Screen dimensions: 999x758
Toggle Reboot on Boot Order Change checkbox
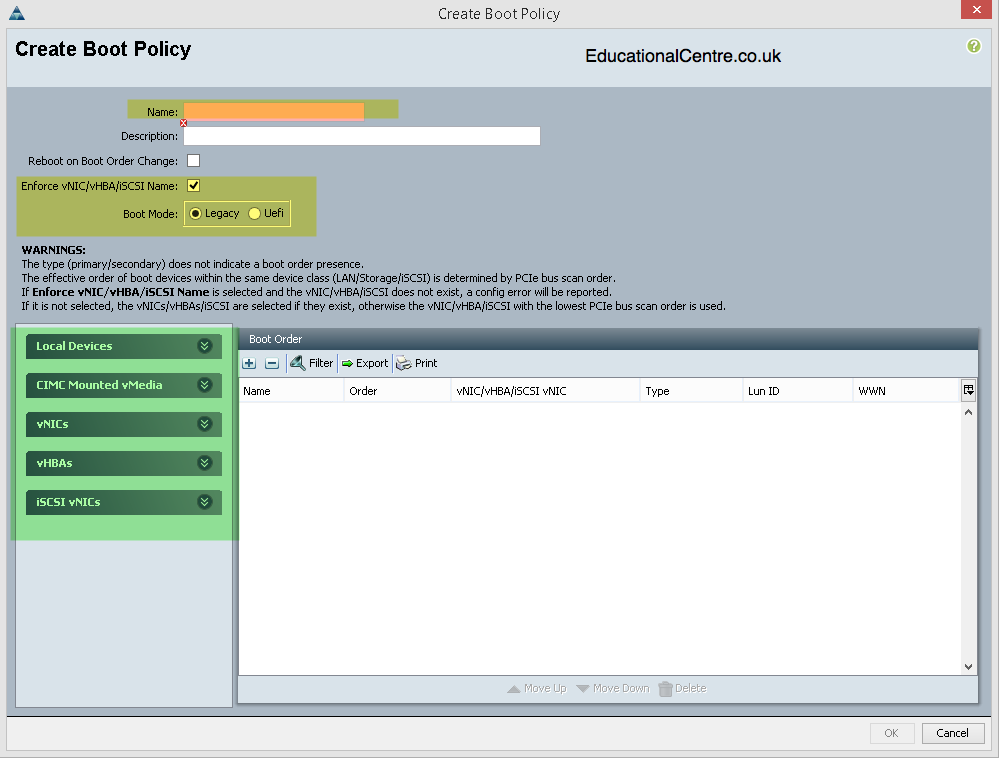[194, 161]
